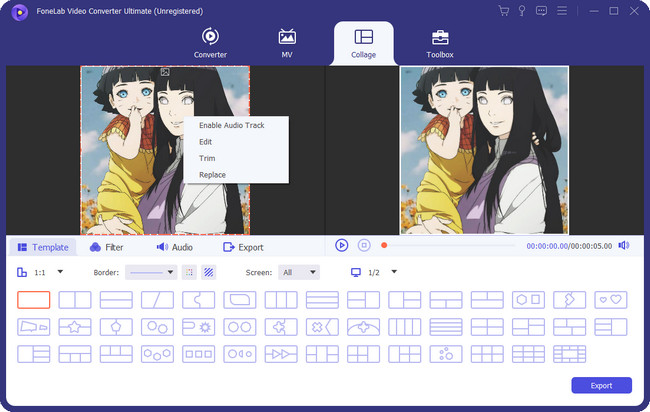Choose the puzzle-edge split template

point(199,300)
